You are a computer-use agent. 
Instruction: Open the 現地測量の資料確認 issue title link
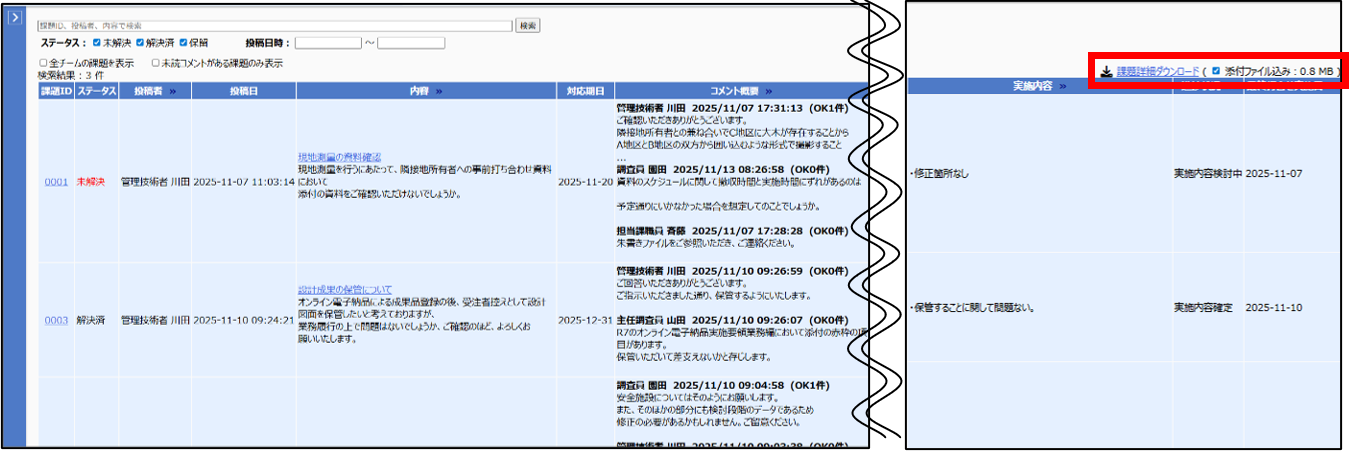tap(339, 157)
